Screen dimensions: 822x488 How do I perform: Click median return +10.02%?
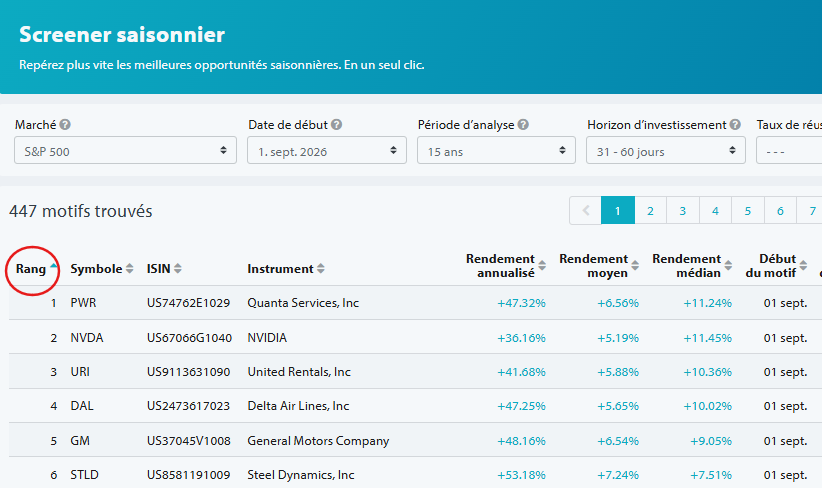(707, 406)
